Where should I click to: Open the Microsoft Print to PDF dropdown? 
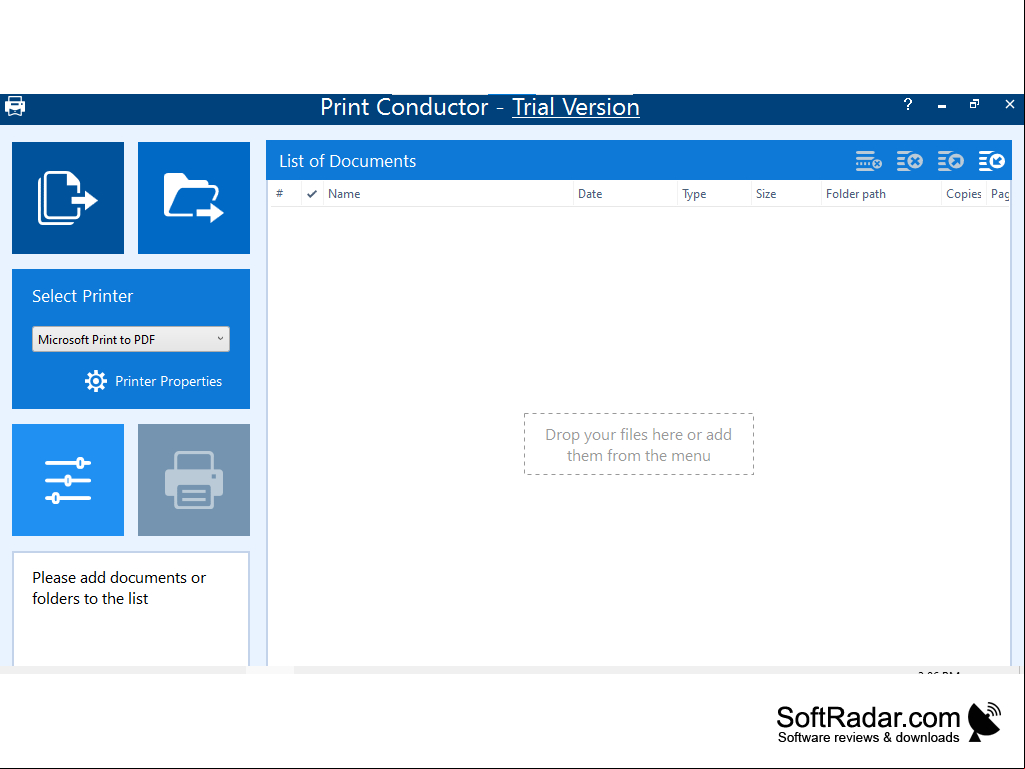(x=131, y=339)
